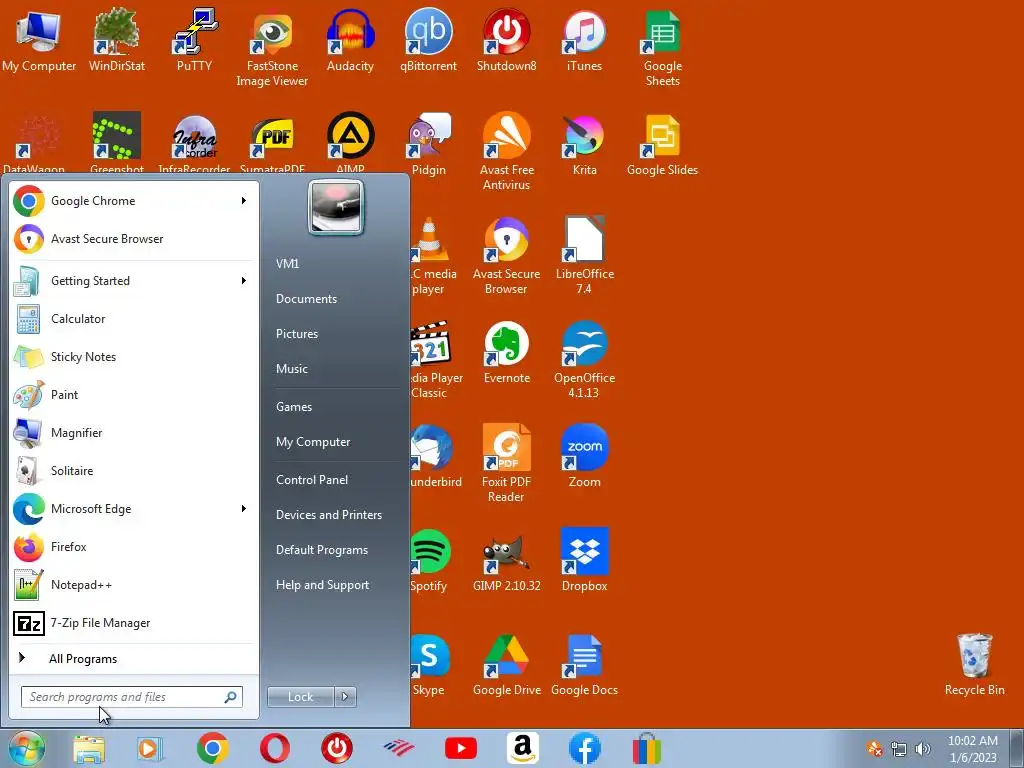Open Google Sheets desktop shortcut
Screen dimensions: 1024x768
(662, 48)
